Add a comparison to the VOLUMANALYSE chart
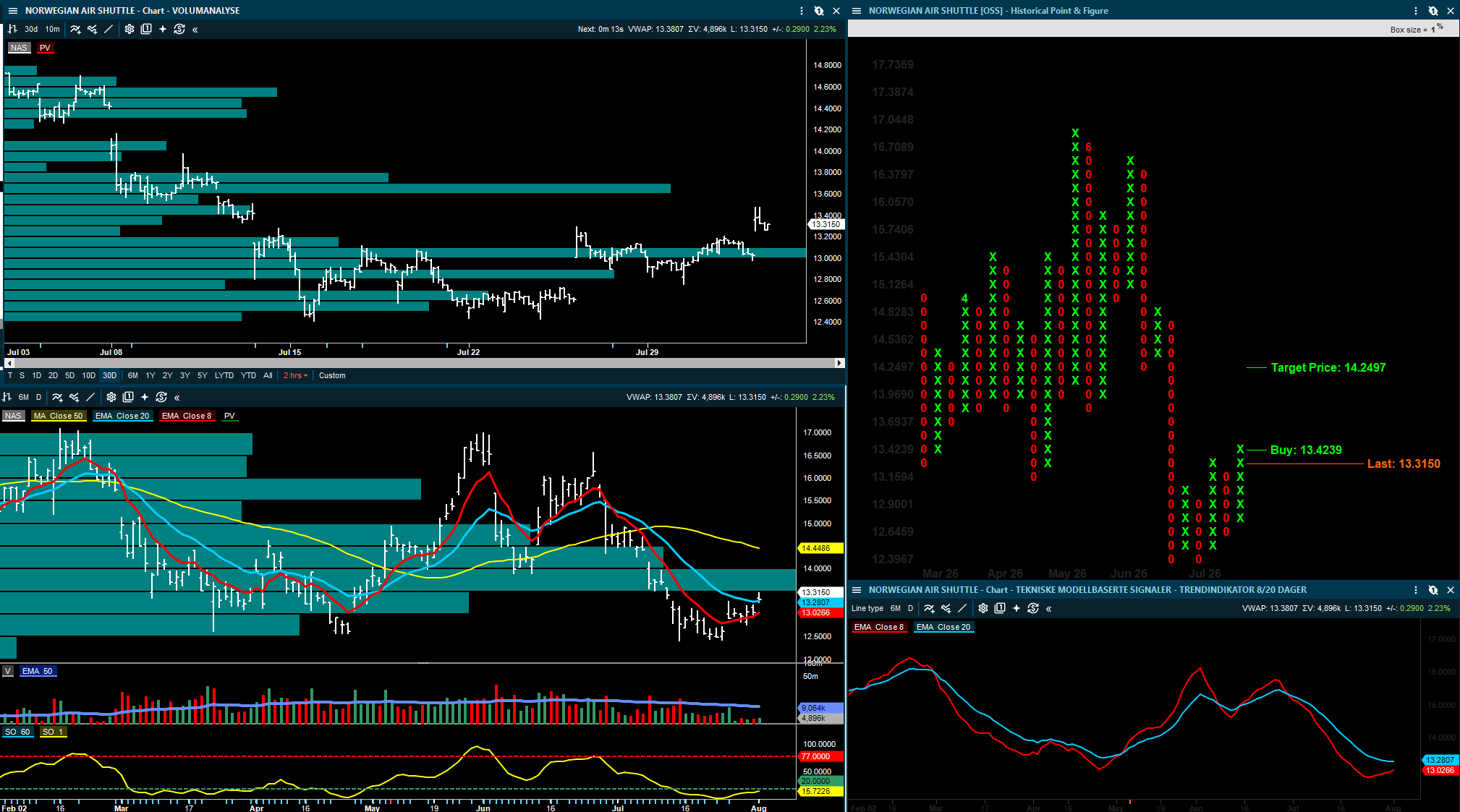Image resolution: width=1460 pixels, height=812 pixels. (92, 29)
